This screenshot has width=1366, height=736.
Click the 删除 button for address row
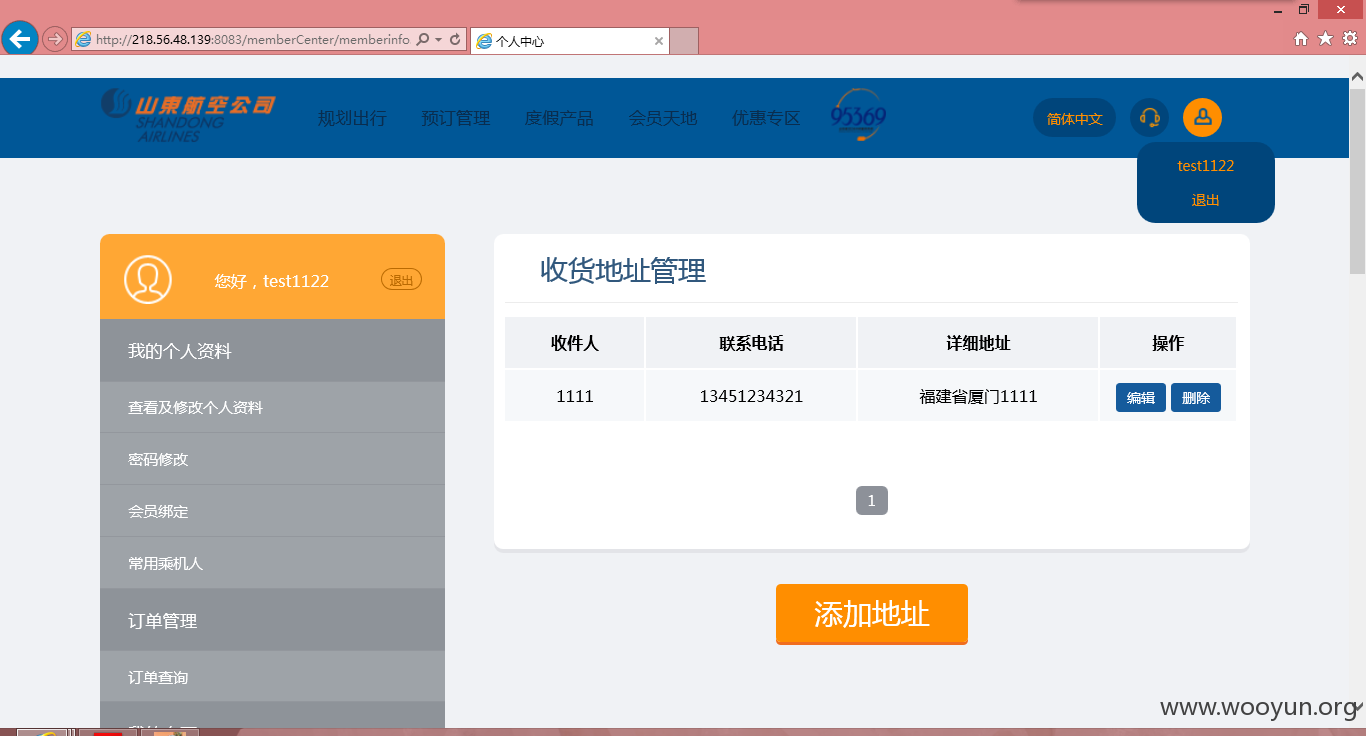tap(1196, 398)
